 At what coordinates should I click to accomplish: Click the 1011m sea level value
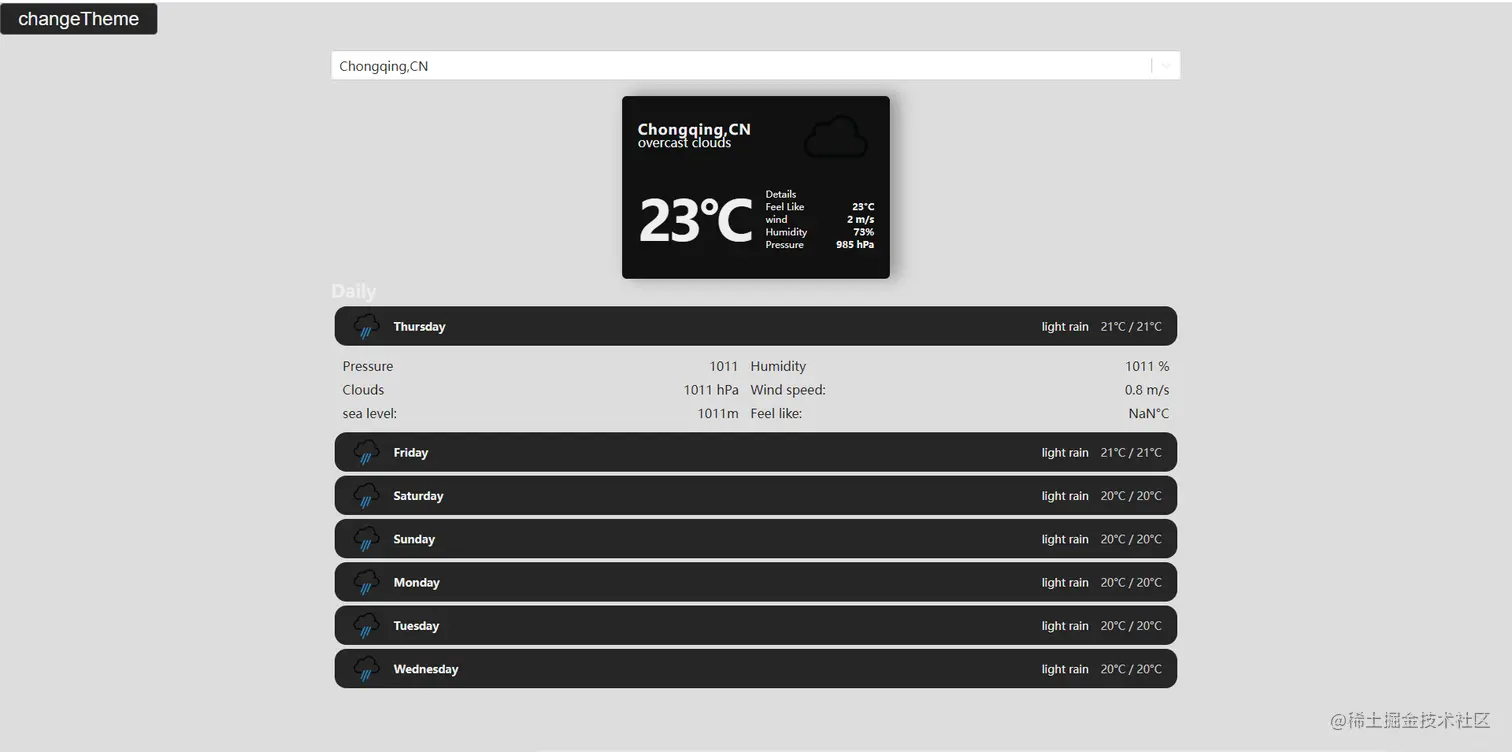tap(718, 413)
